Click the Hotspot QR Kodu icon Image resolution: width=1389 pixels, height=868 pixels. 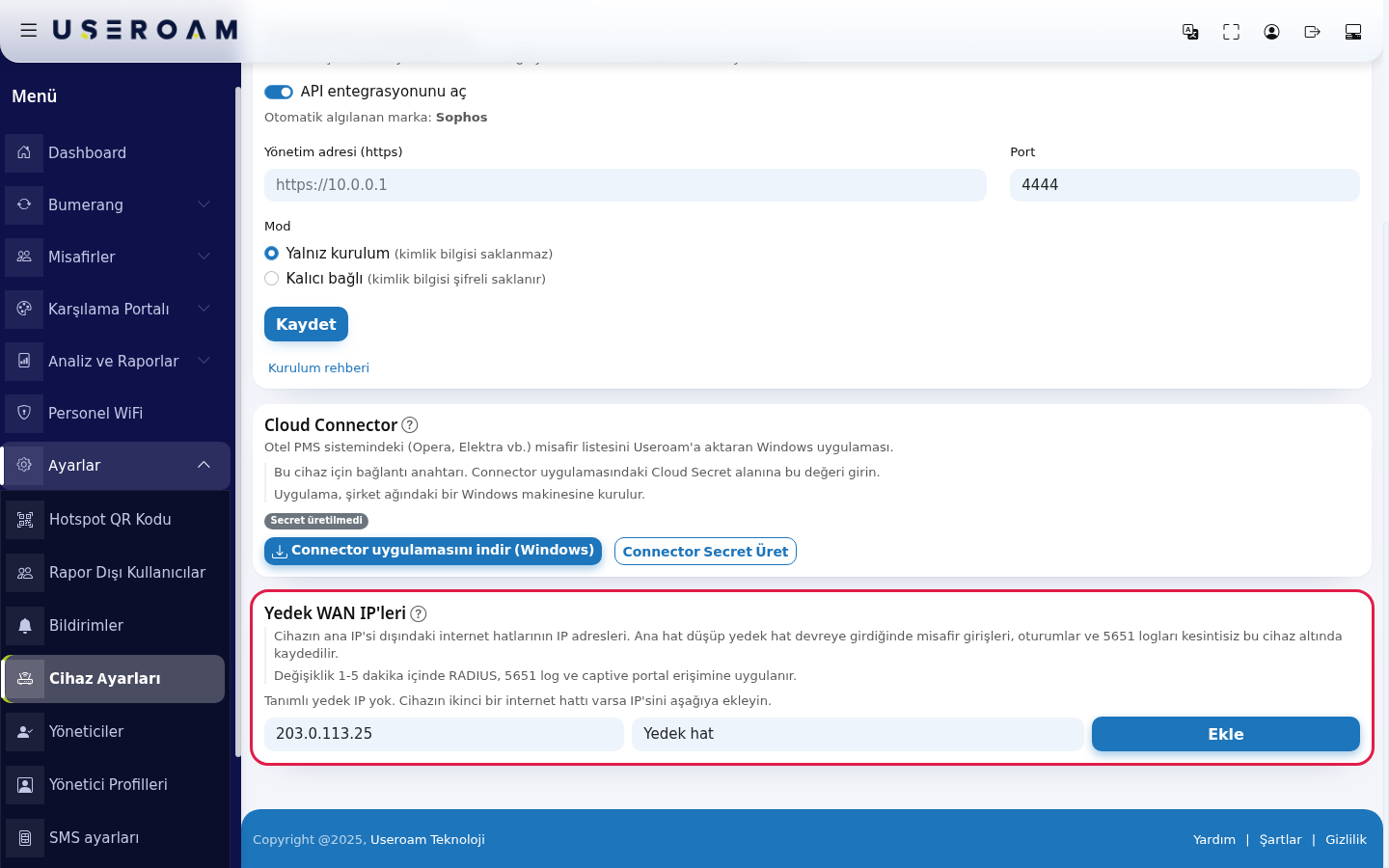click(25, 520)
